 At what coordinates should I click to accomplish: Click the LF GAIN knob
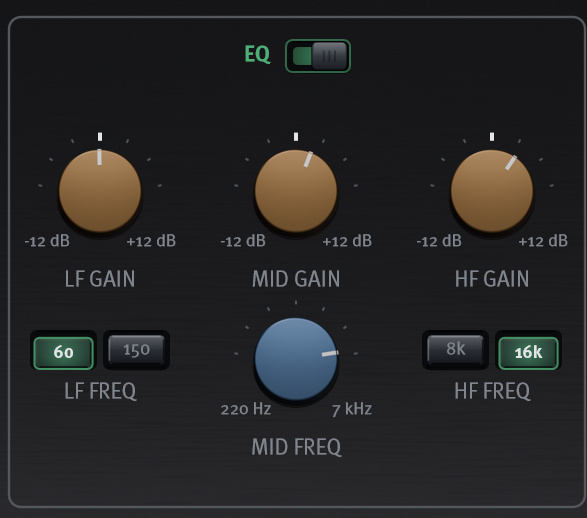pos(100,191)
